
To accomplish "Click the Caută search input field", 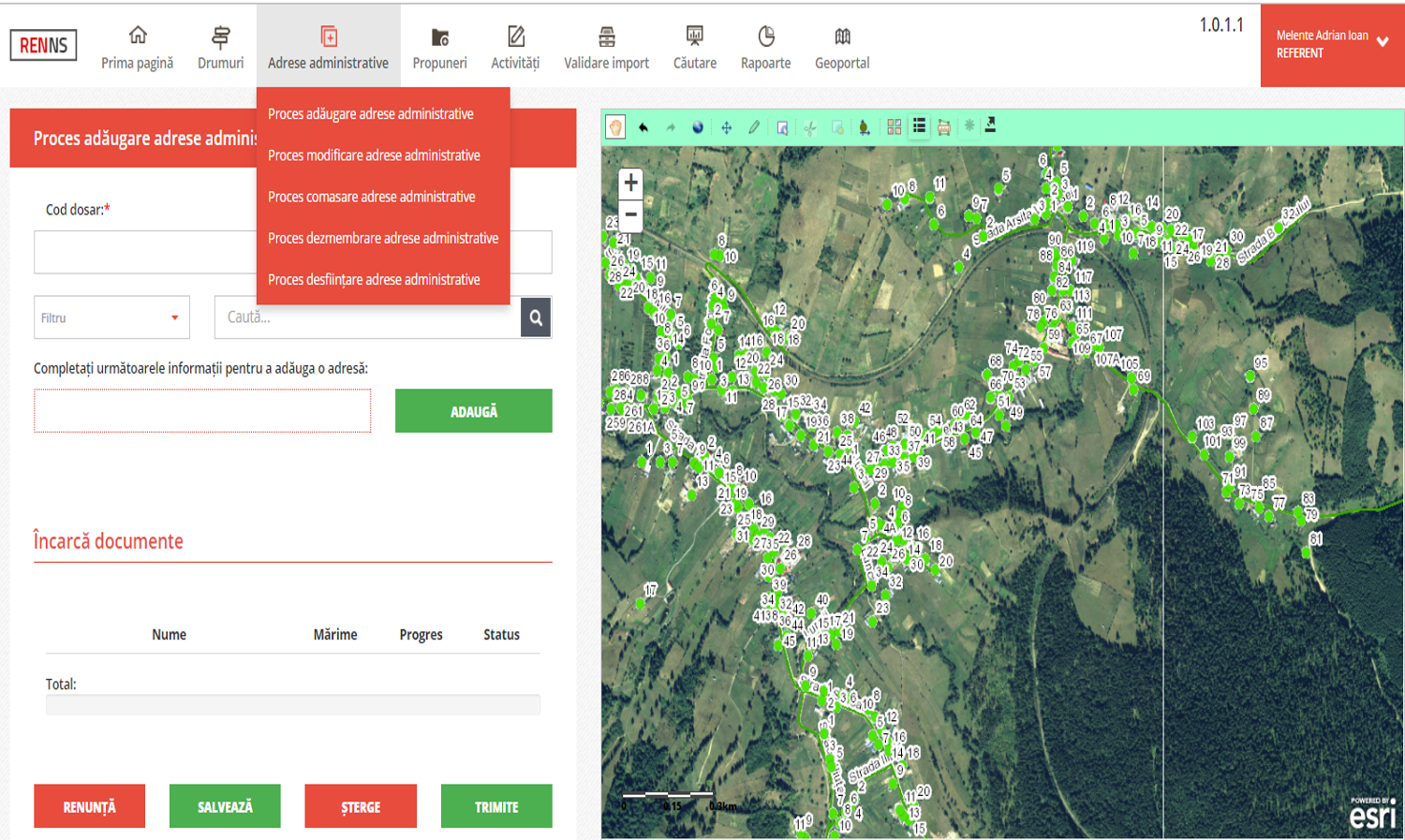I will pos(367,317).
